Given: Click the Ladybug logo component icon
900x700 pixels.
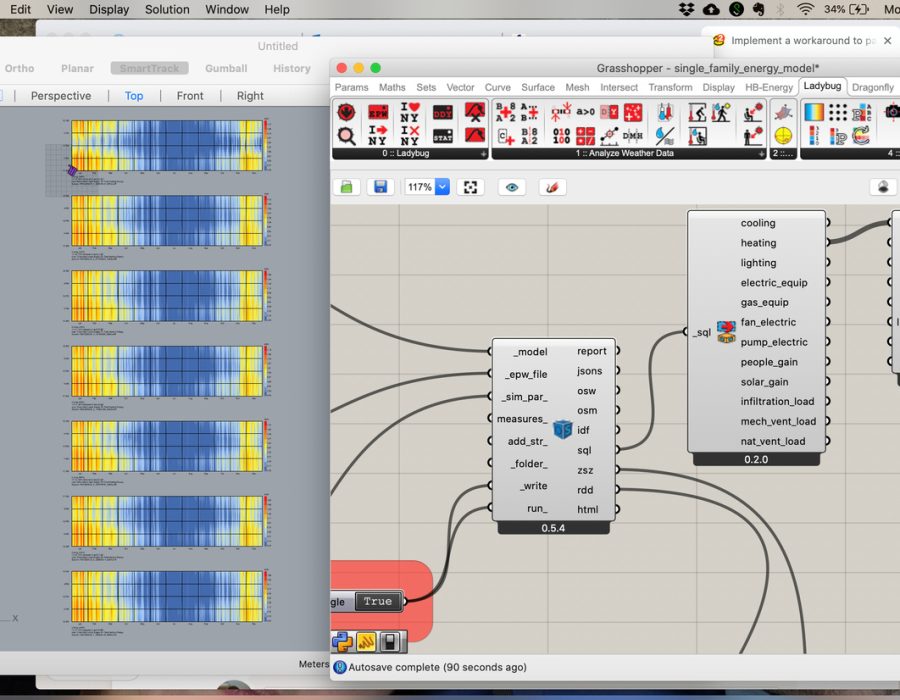Looking at the screenshot, I should pyautogui.click(x=346, y=112).
